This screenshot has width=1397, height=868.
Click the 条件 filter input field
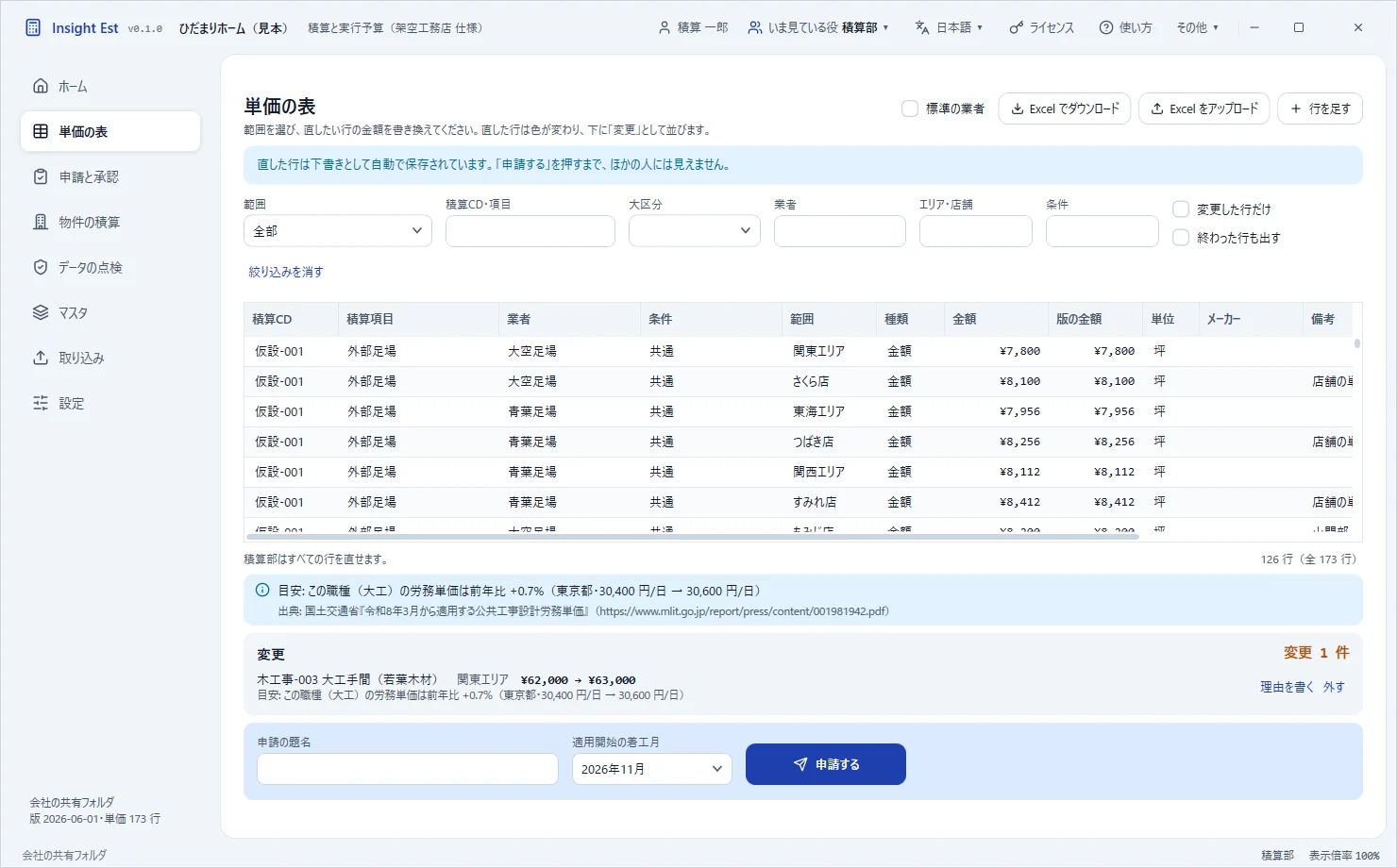coord(1102,231)
